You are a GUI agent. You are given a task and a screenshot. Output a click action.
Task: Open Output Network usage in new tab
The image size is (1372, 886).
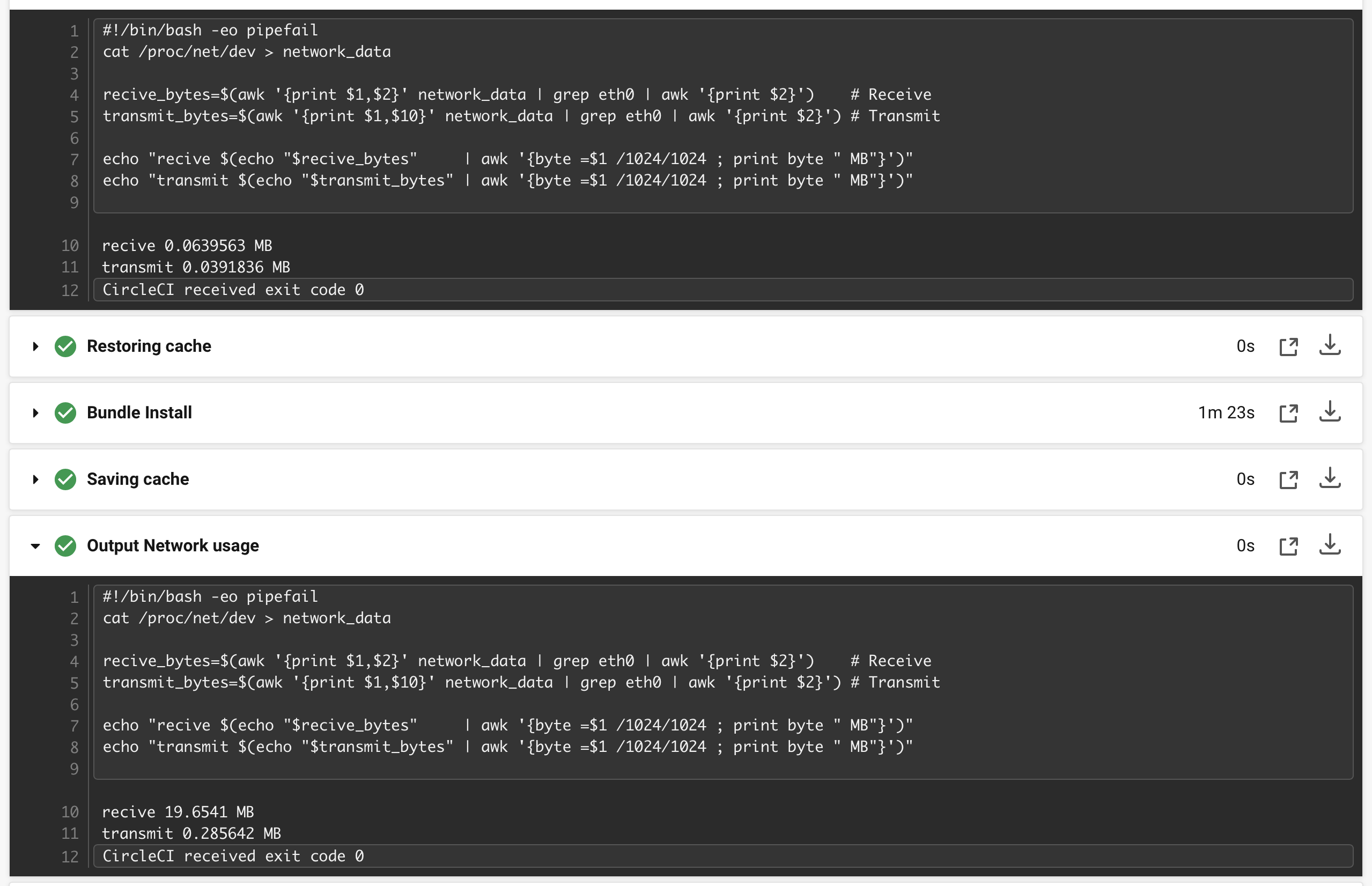point(1288,546)
